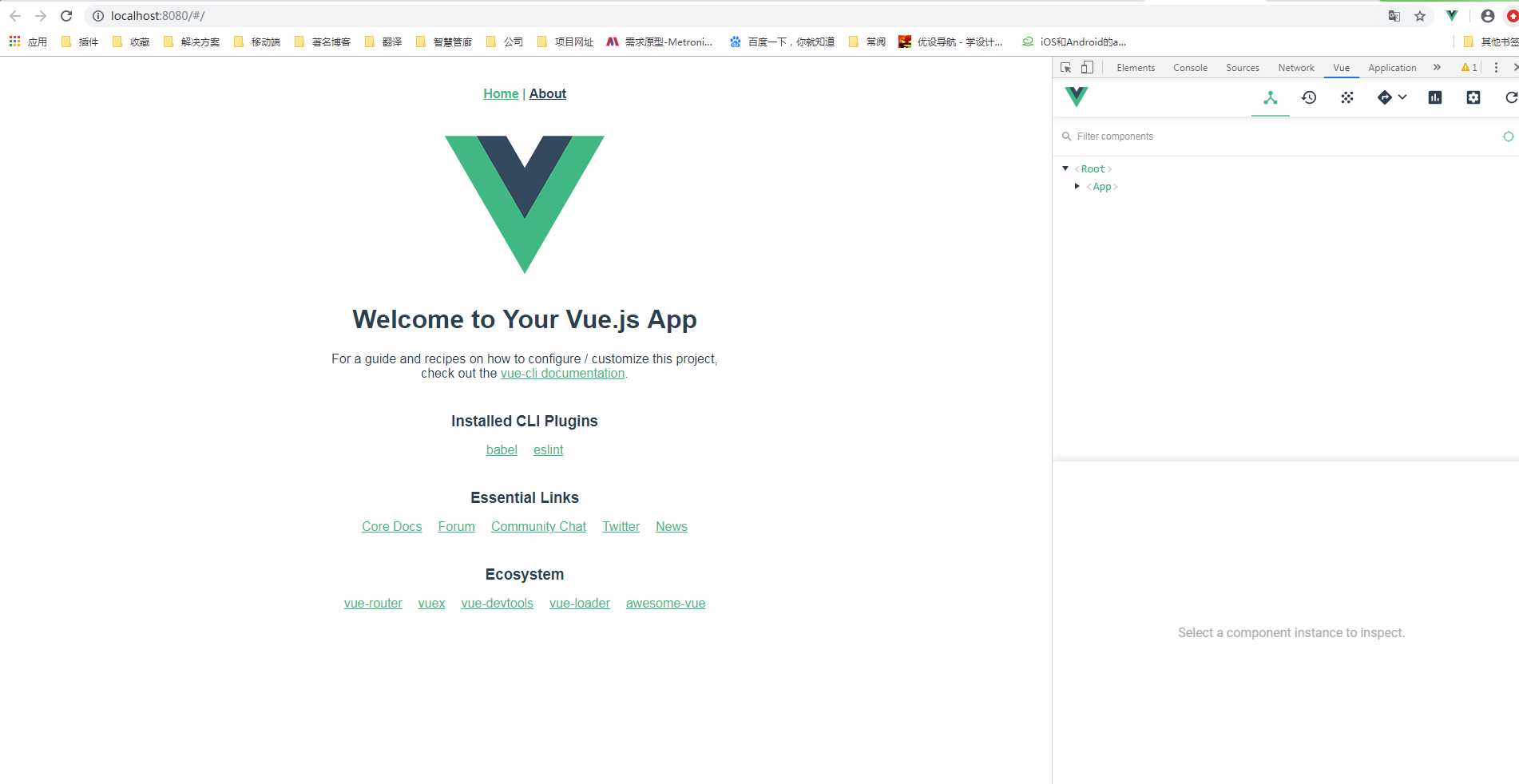Click the Vue devtools refresh icon
1519x784 pixels.
pos(1510,97)
